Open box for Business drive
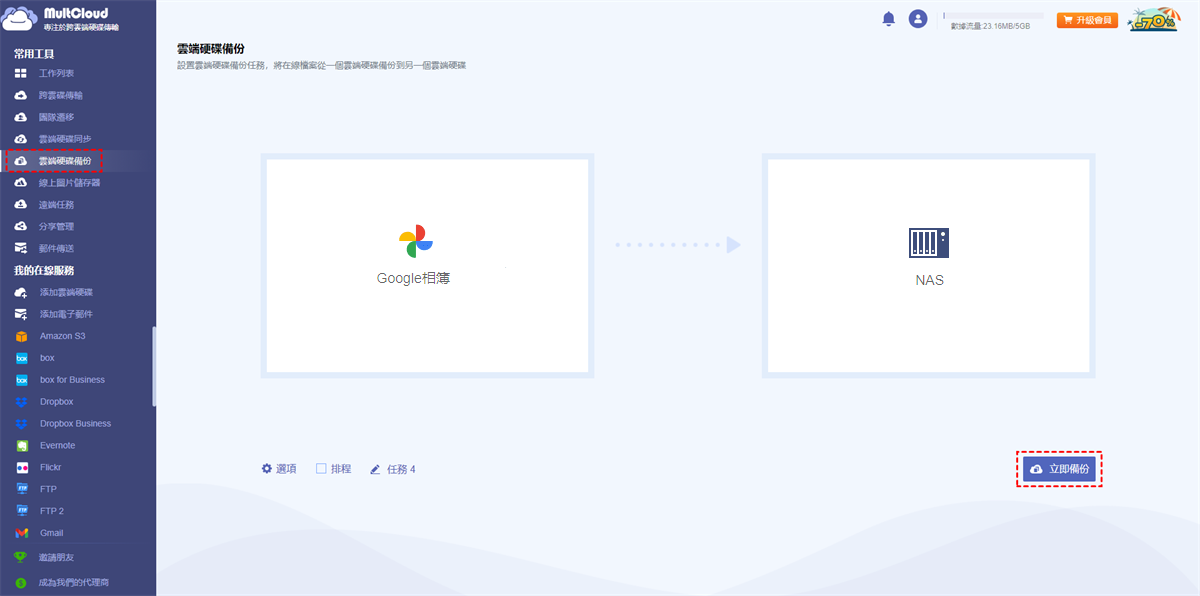Screen dimensions: 1200x596 [x=60, y=380]
